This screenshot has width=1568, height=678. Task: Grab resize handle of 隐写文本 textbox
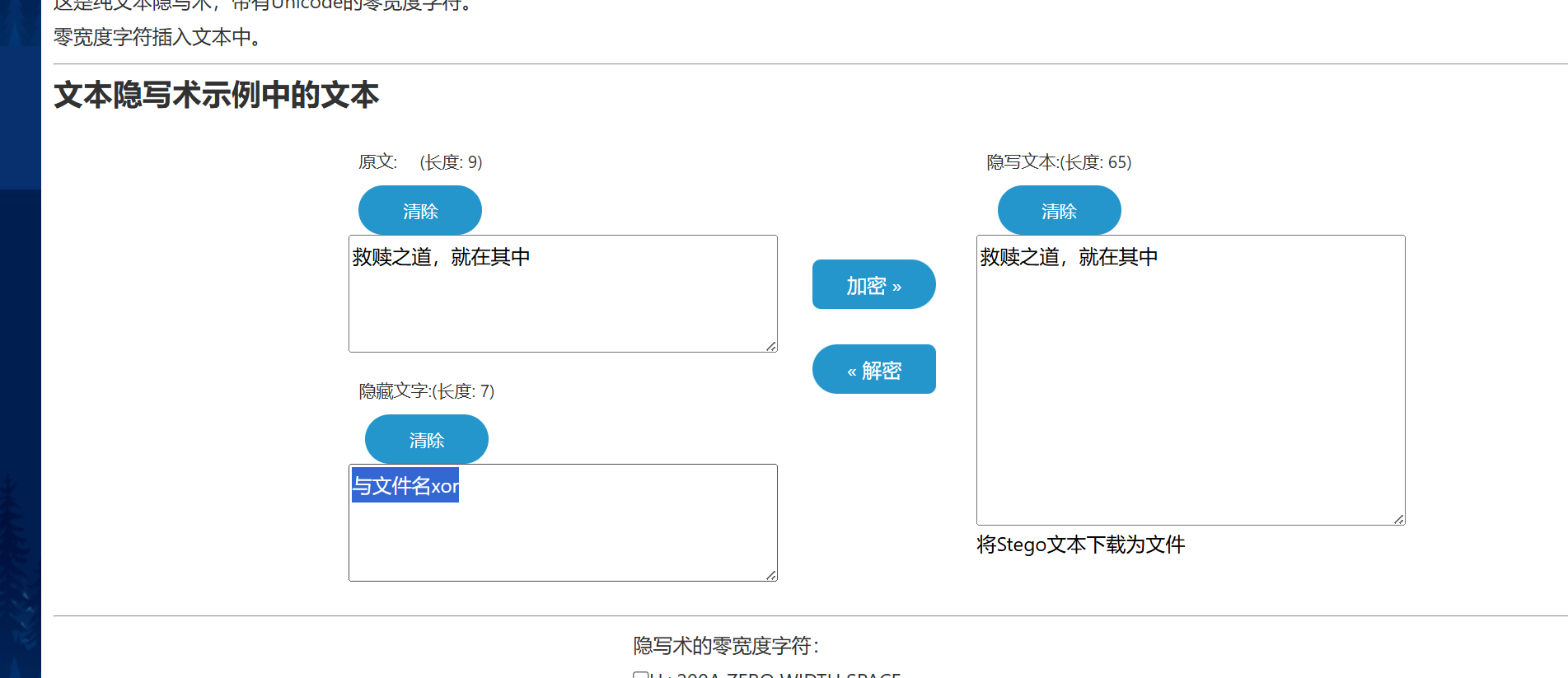click(1399, 519)
